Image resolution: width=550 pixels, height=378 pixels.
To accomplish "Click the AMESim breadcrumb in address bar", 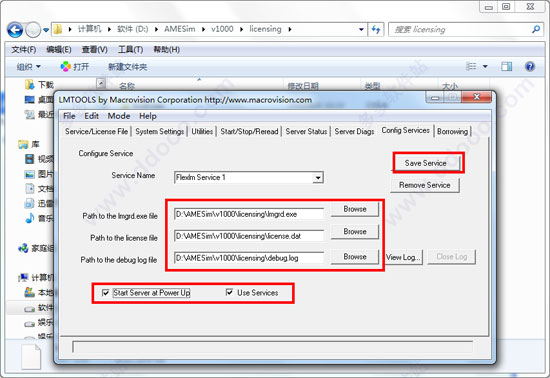I will point(180,29).
